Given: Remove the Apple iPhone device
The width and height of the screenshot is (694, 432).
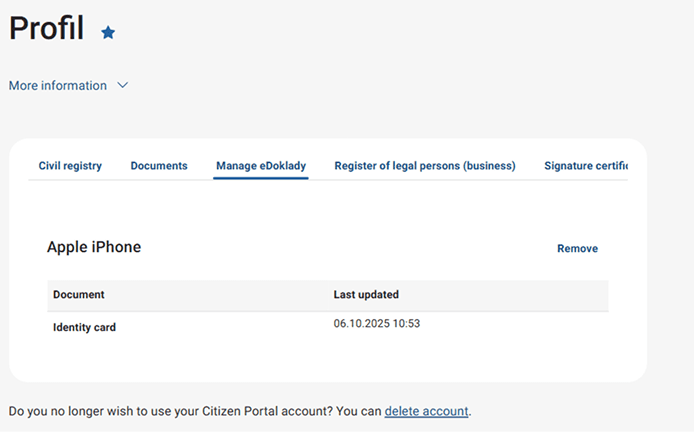Looking at the screenshot, I should tap(577, 249).
